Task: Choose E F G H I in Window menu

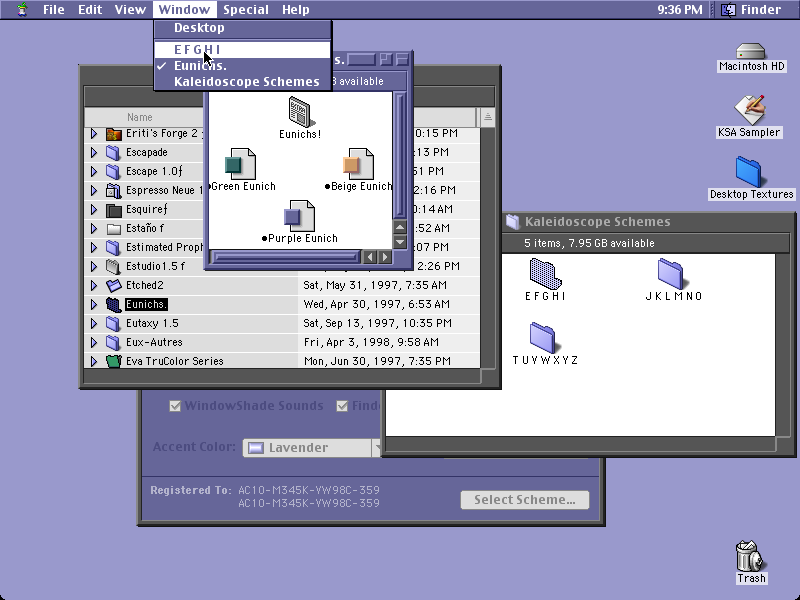Action: [243, 49]
